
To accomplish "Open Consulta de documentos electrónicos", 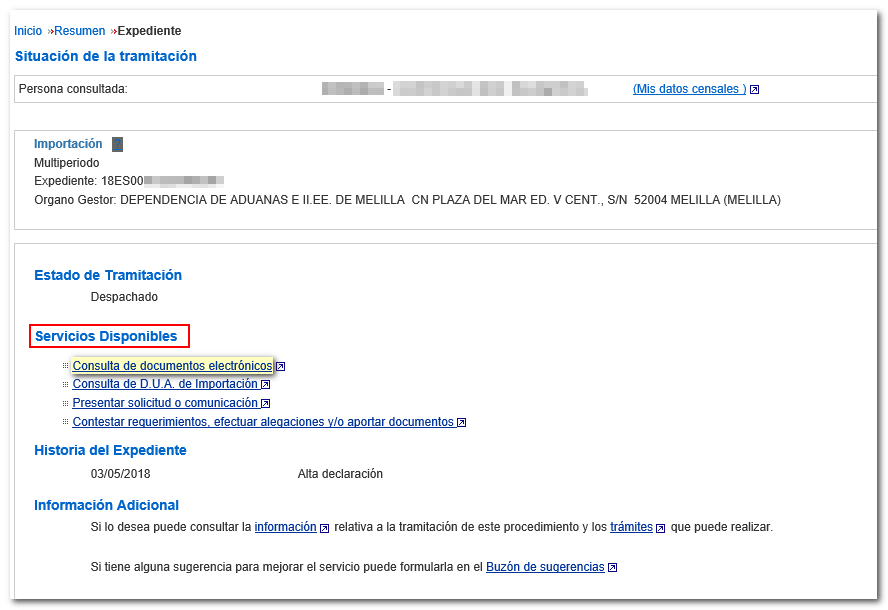I will tap(172, 366).
